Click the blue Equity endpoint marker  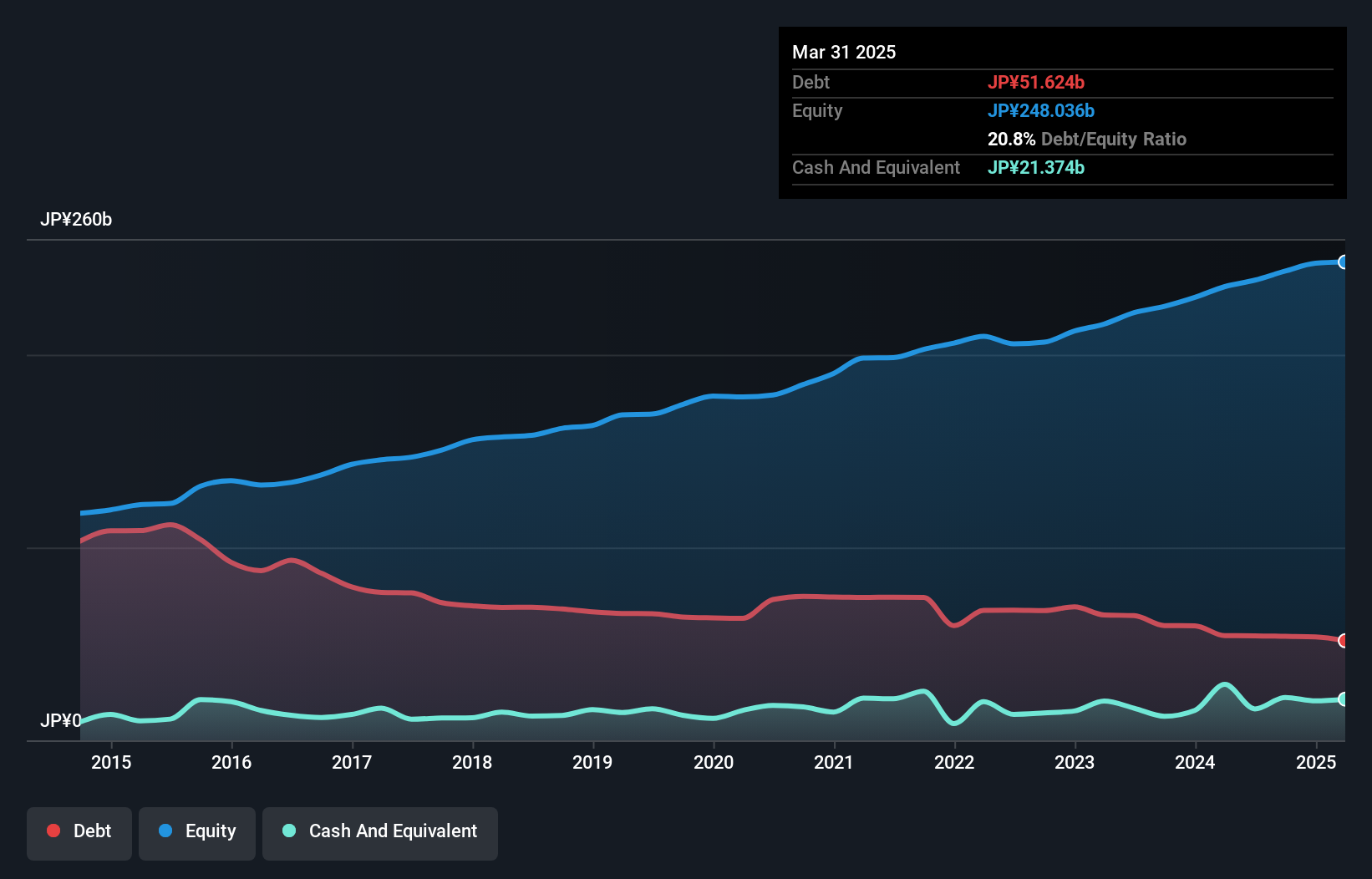(1343, 262)
